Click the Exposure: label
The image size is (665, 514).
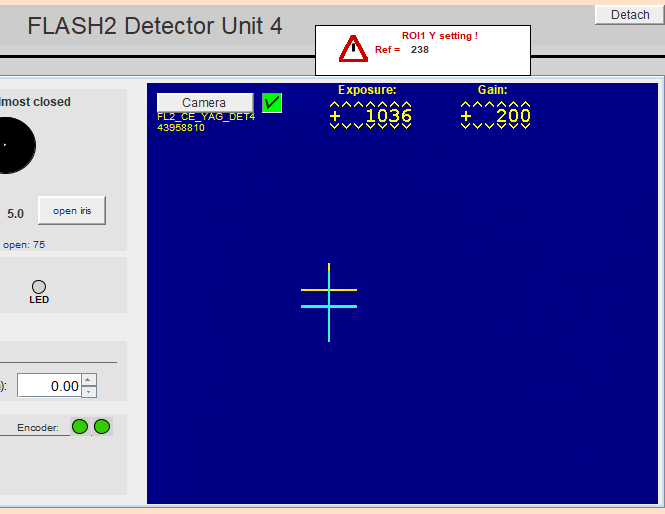tap(367, 90)
